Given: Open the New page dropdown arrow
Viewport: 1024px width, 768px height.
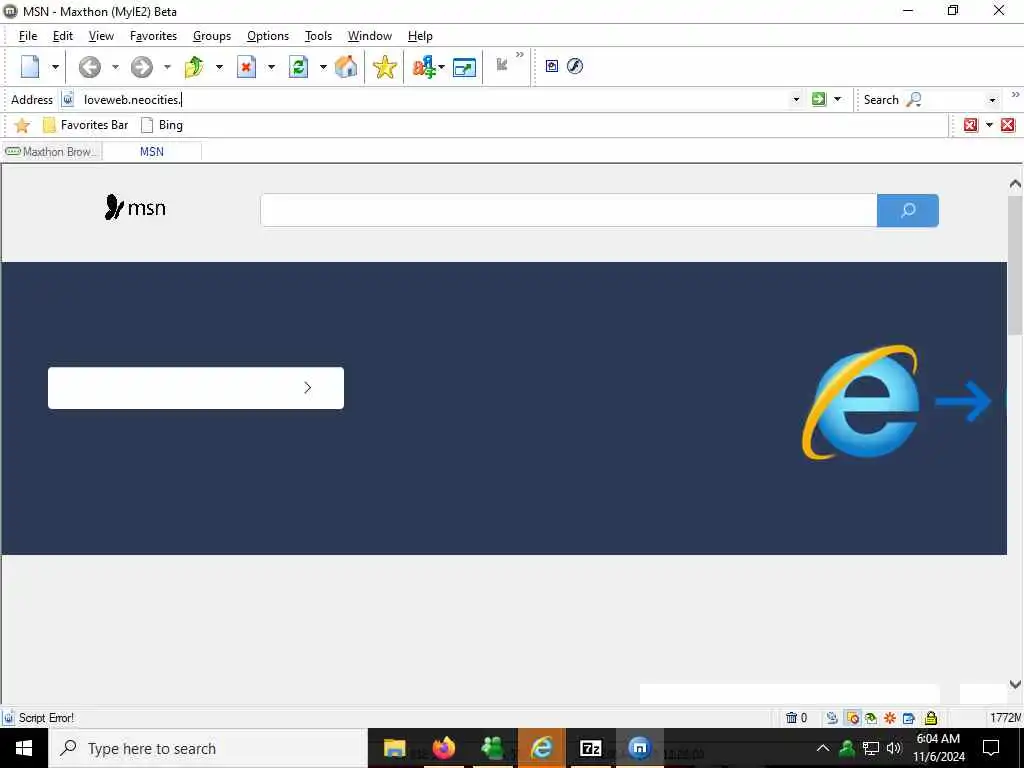Looking at the screenshot, I should (x=55, y=67).
